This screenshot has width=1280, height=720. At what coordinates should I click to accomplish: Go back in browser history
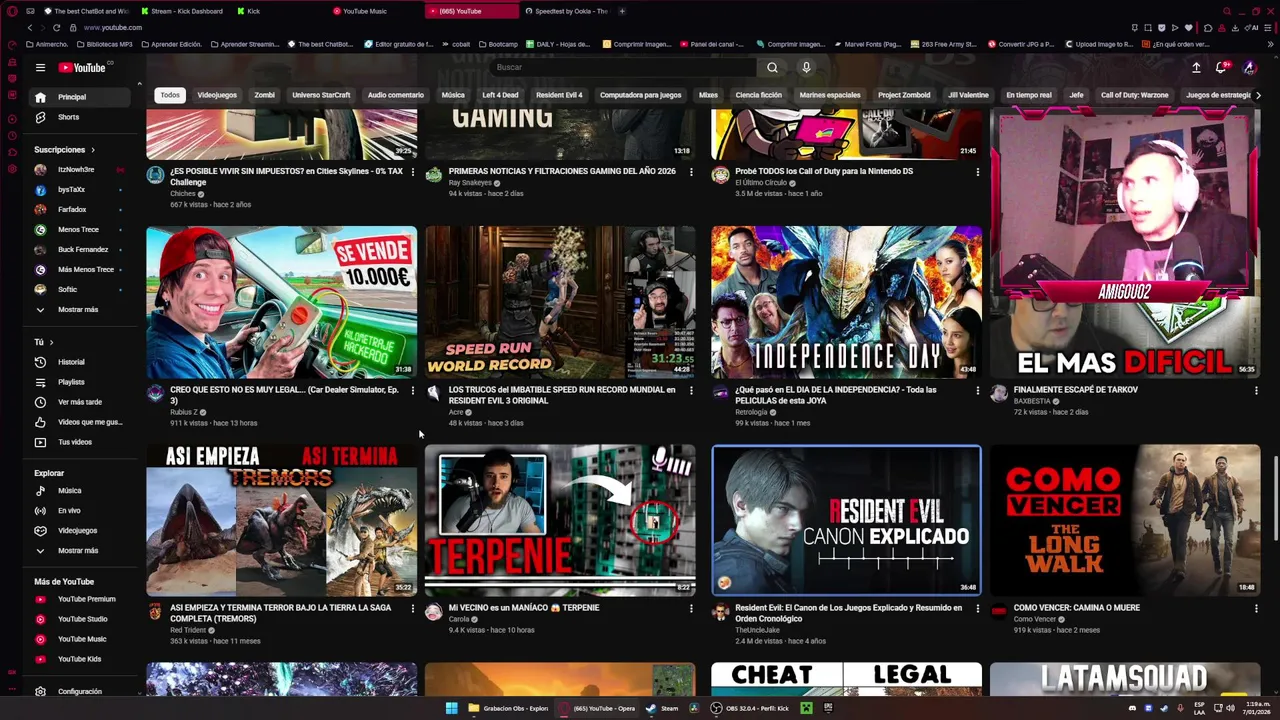tap(30, 27)
